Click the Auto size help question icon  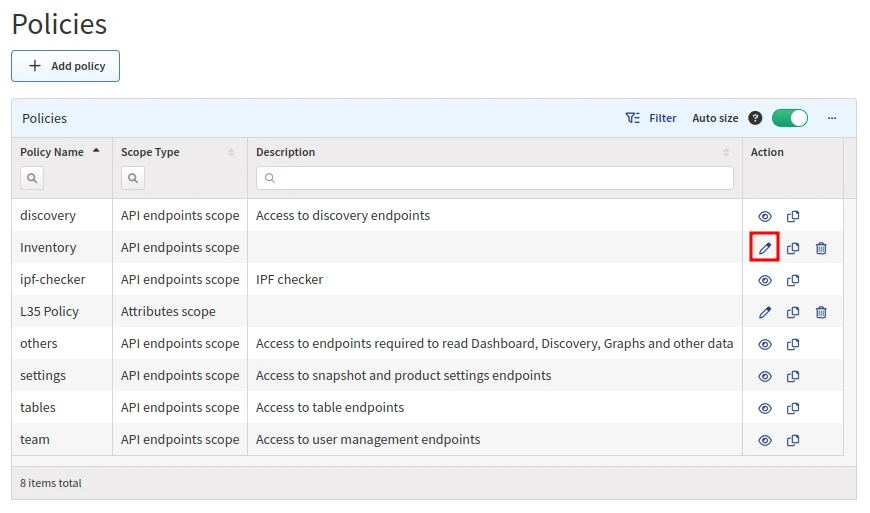(755, 118)
